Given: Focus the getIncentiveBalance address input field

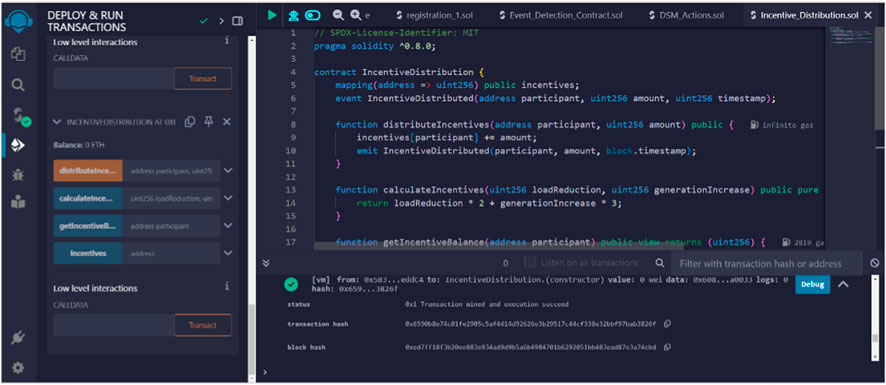Looking at the screenshot, I should pyautogui.click(x=172, y=226).
